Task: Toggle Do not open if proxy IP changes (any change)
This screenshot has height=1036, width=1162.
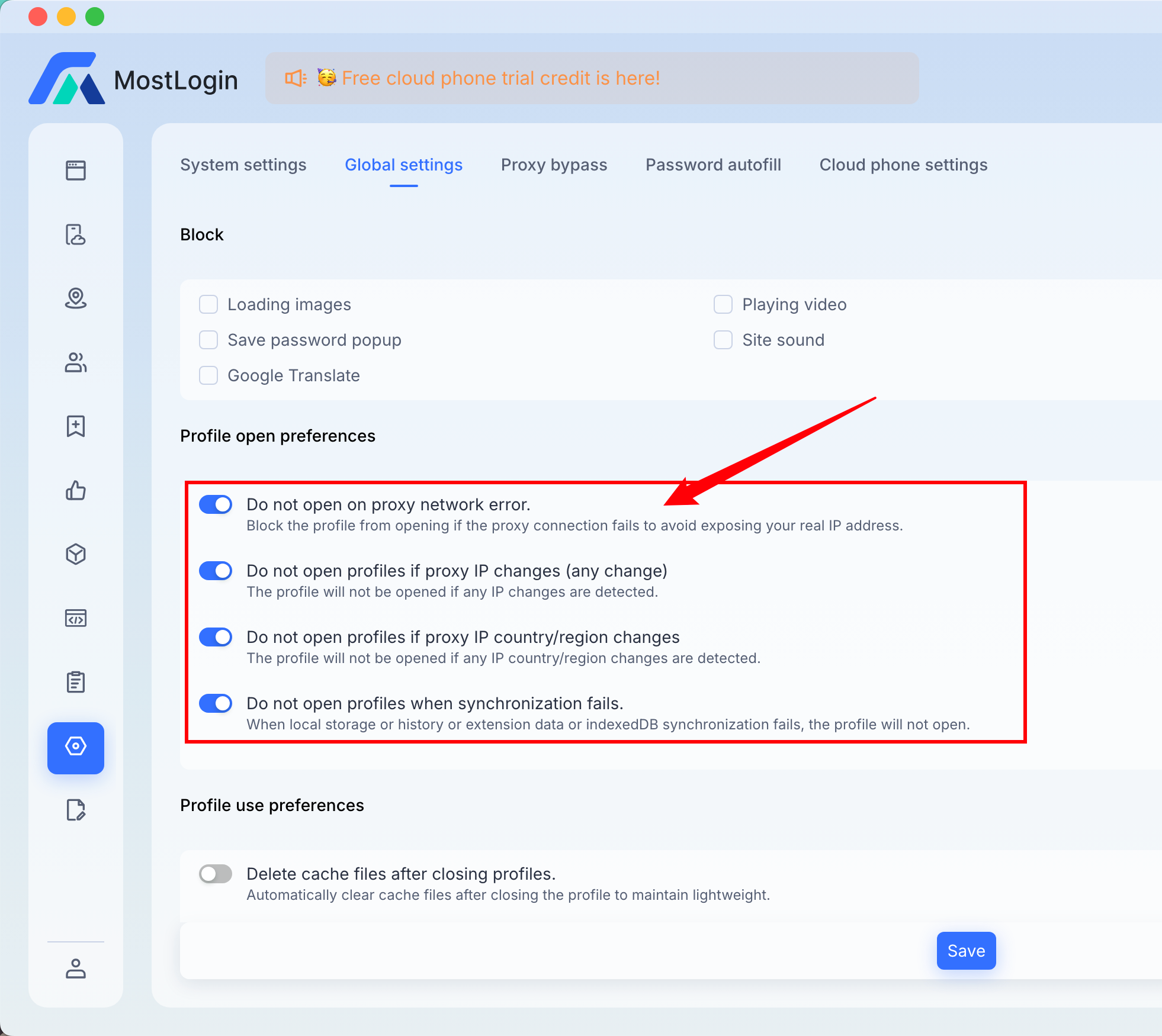Action: coord(216,571)
